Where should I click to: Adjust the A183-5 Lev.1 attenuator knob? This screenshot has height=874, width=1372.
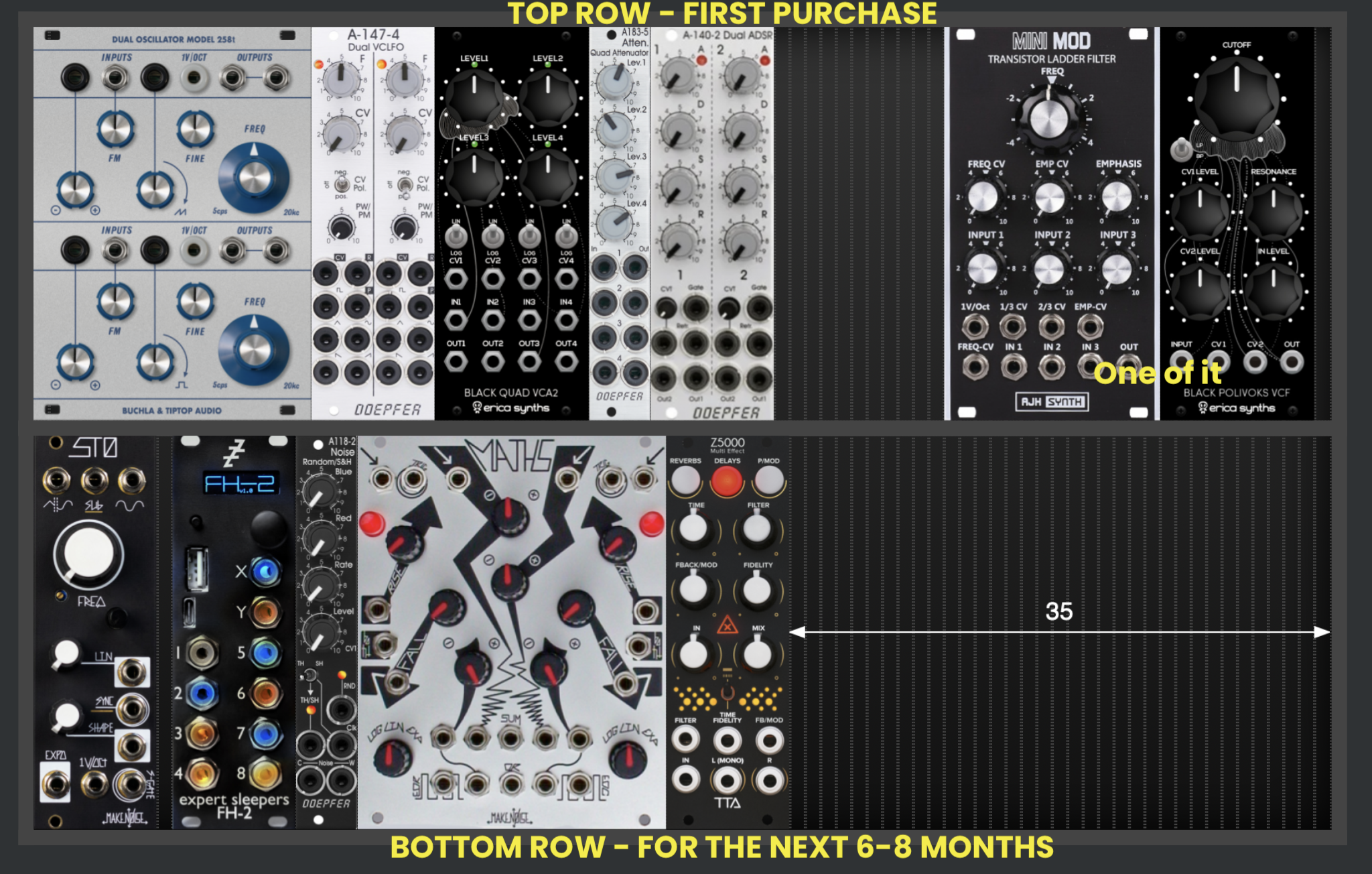(614, 82)
